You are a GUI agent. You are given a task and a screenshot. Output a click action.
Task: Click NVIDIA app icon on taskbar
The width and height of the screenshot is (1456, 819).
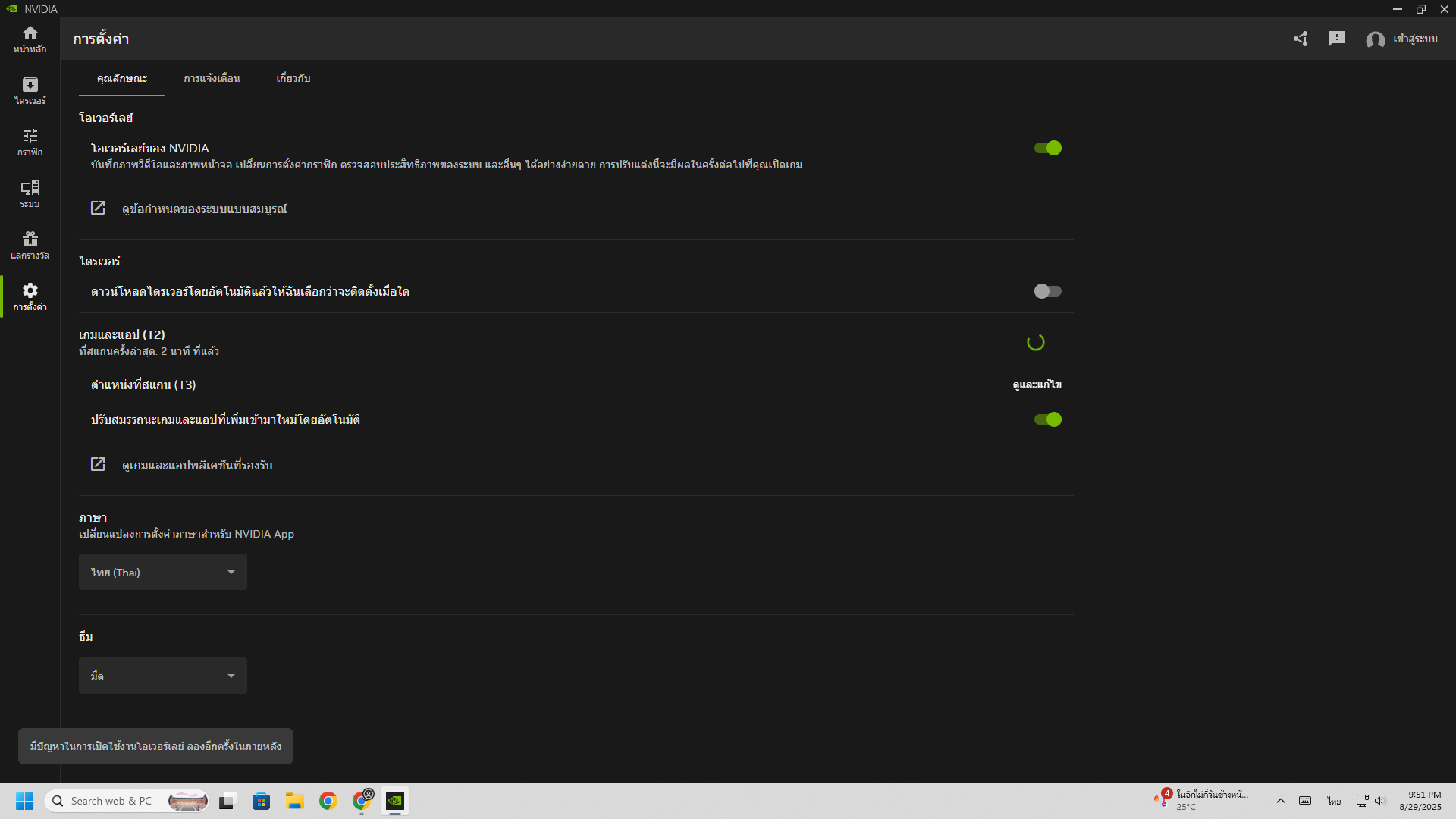coord(395,801)
